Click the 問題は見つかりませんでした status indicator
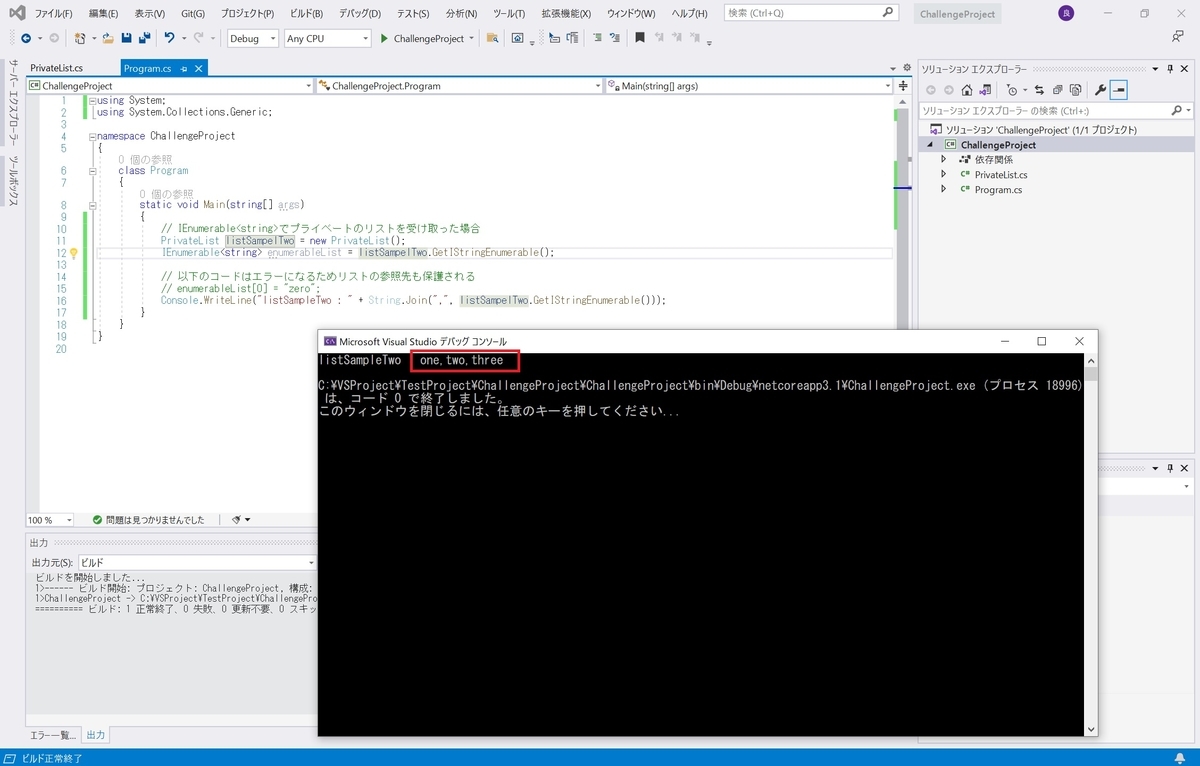The width and height of the screenshot is (1200, 766). pyautogui.click(x=148, y=520)
